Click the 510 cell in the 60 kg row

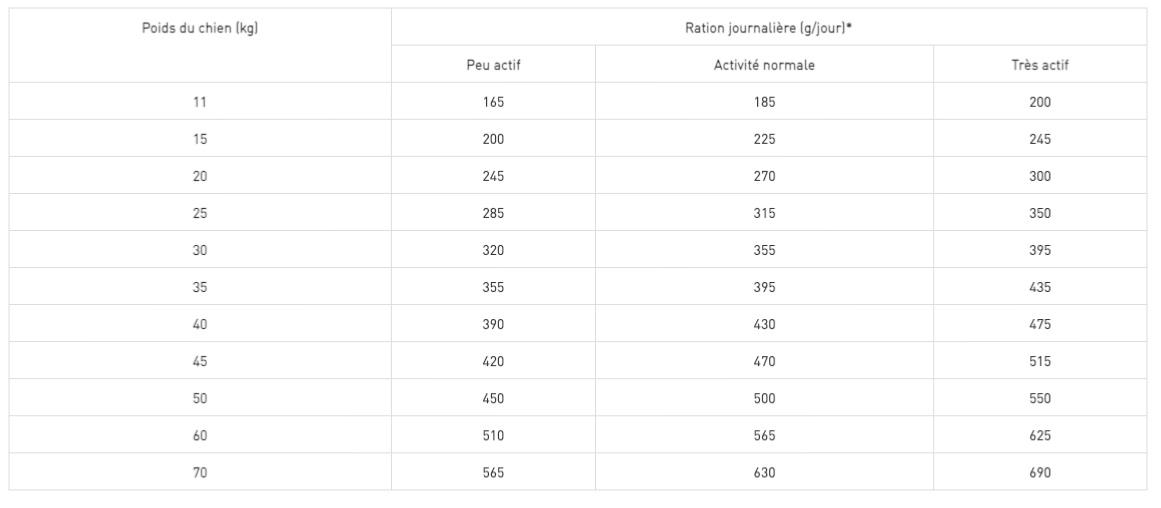tap(493, 435)
